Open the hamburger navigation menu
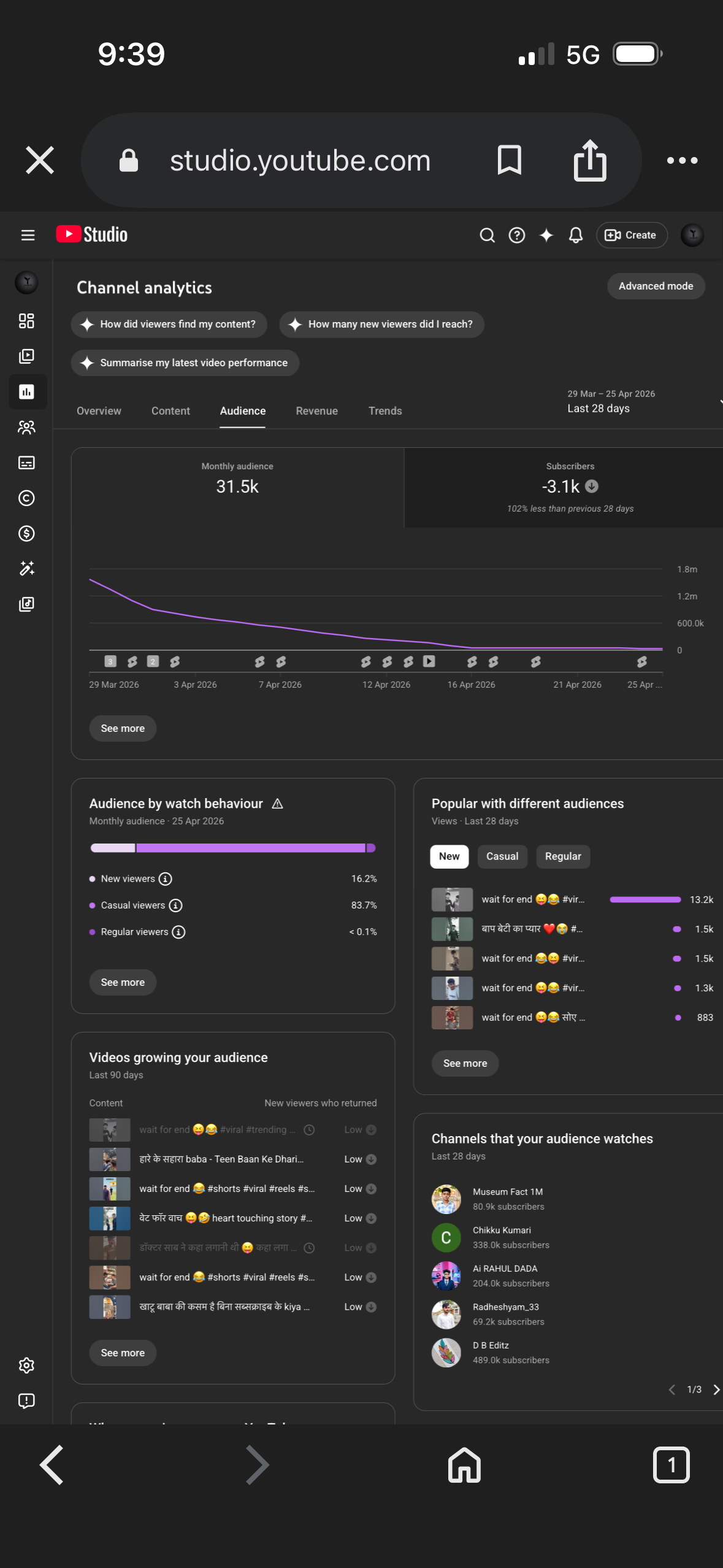Viewport: 723px width, 1568px height. tap(28, 235)
